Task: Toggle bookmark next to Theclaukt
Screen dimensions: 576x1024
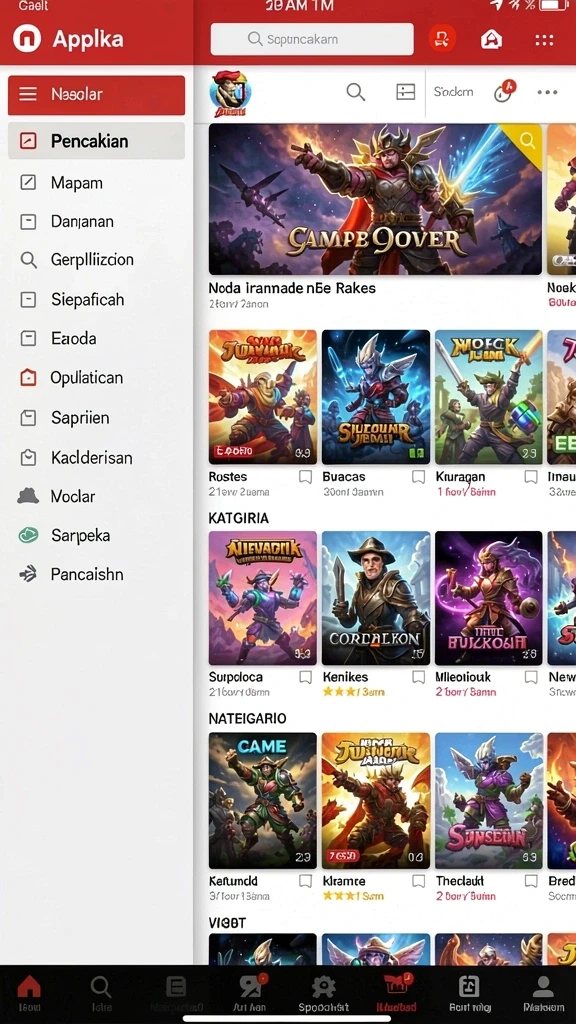Action: (532, 881)
